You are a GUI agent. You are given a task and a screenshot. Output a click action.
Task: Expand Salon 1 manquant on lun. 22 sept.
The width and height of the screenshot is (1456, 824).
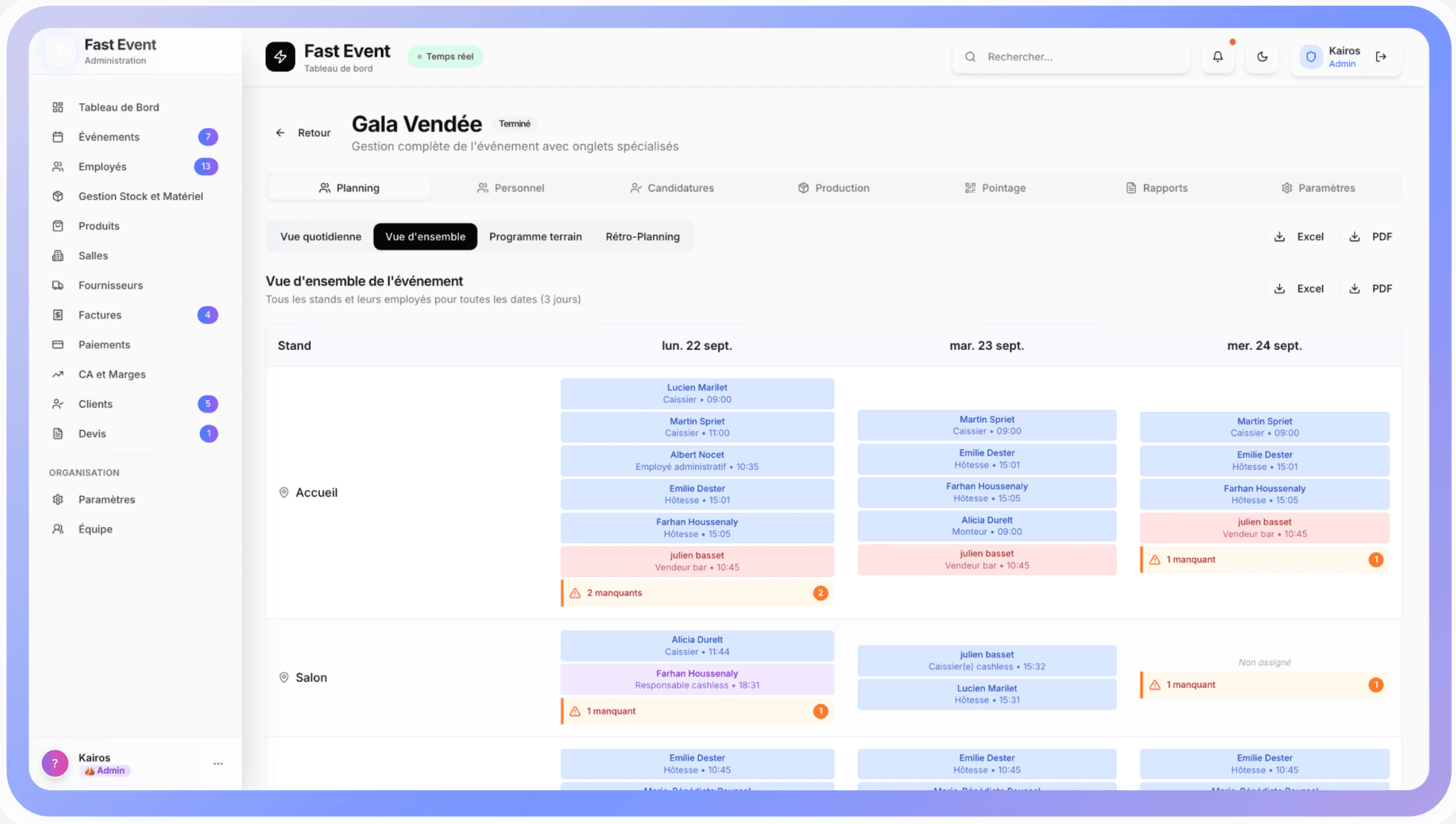pyautogui.click(x=697, y=711)
